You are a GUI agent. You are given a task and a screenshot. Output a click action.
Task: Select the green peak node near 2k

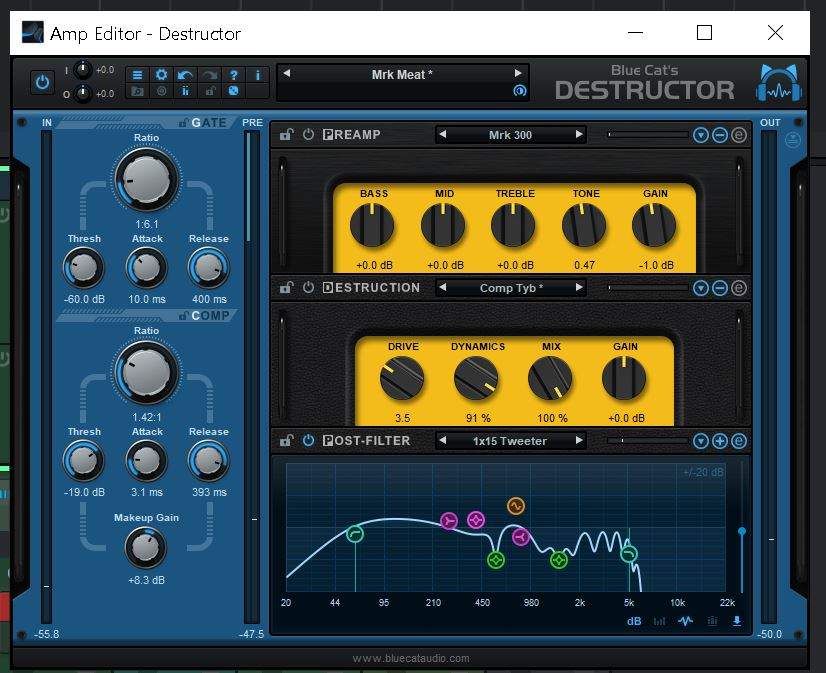(559, 560)
